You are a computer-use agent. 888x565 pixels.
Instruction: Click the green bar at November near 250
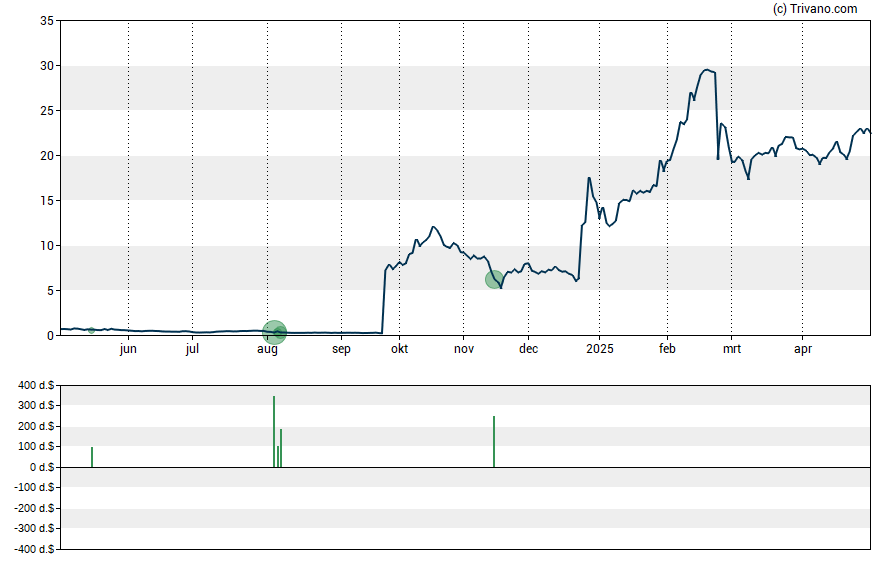tap(494, 442)
